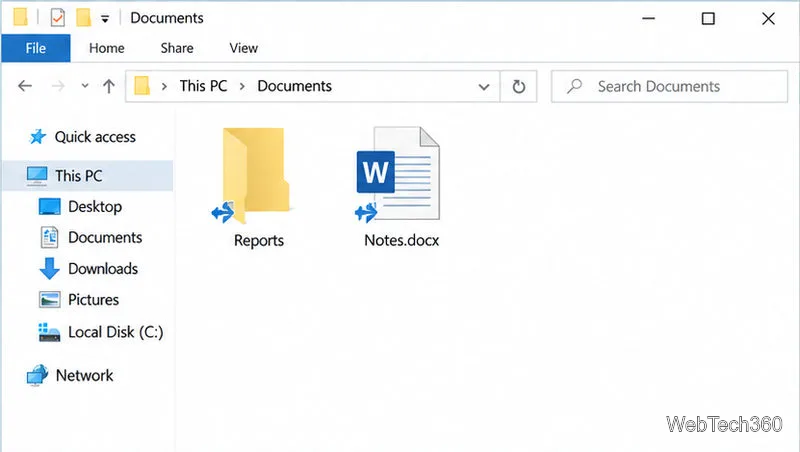Viewport: 800px width, 452px height.
Task: Switch to the Home ribbon tab
Action: click(107, 48)
